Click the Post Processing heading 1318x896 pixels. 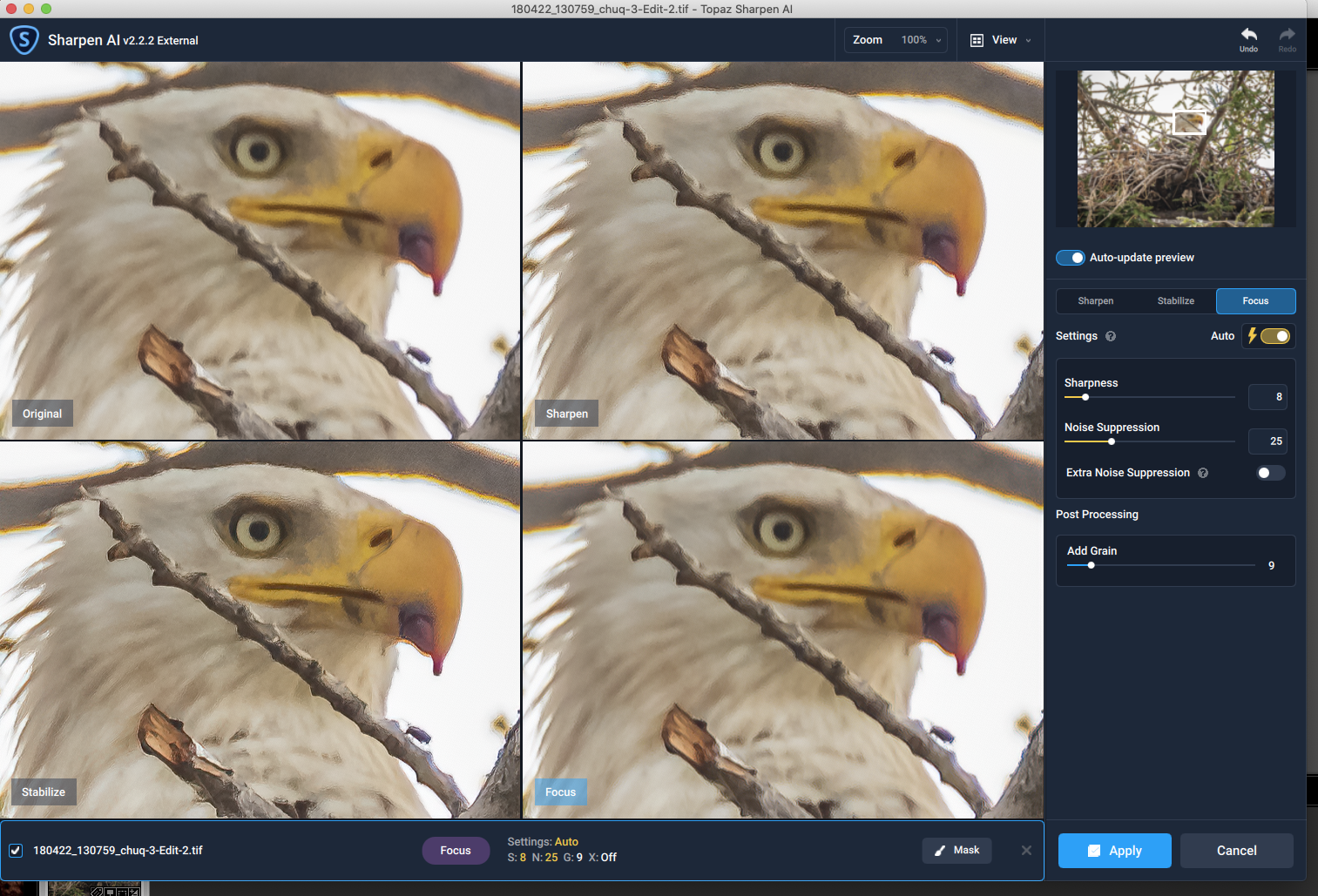(x=1097, y=515)
